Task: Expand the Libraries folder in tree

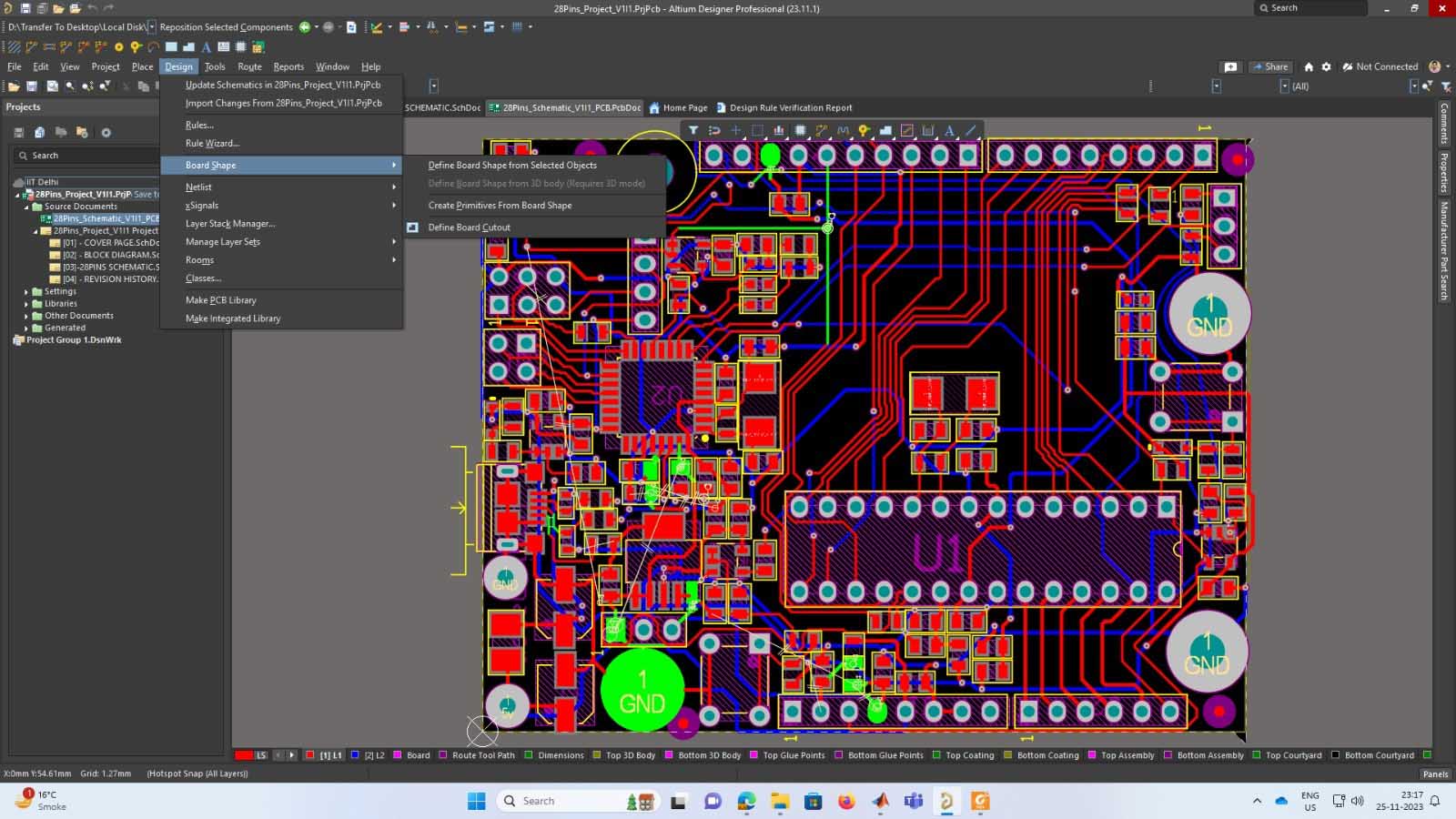Action: (26, 304)
